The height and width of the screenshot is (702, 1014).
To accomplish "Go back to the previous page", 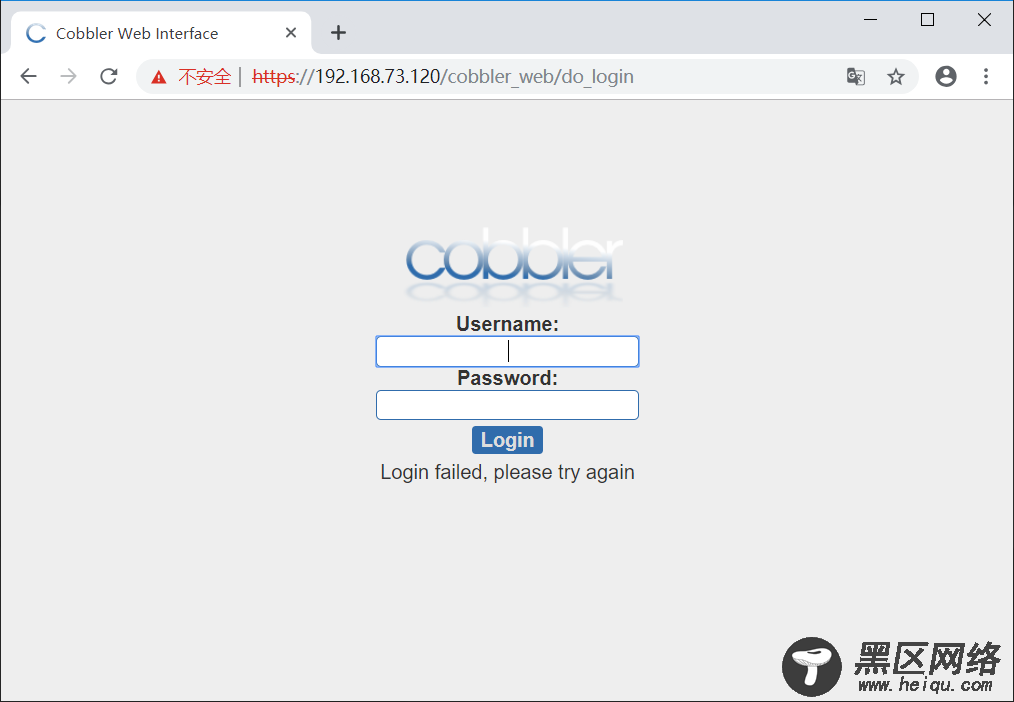I will (x=28, y=76).
